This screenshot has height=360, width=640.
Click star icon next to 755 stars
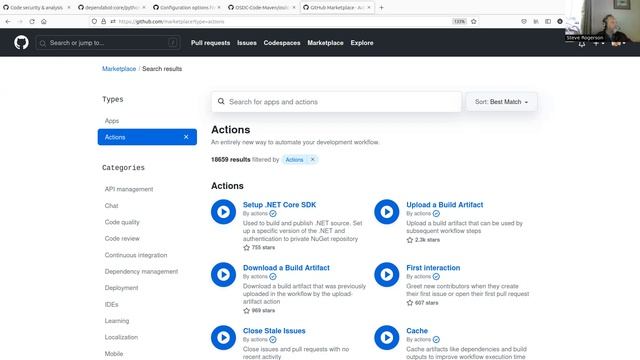point(246,247)
